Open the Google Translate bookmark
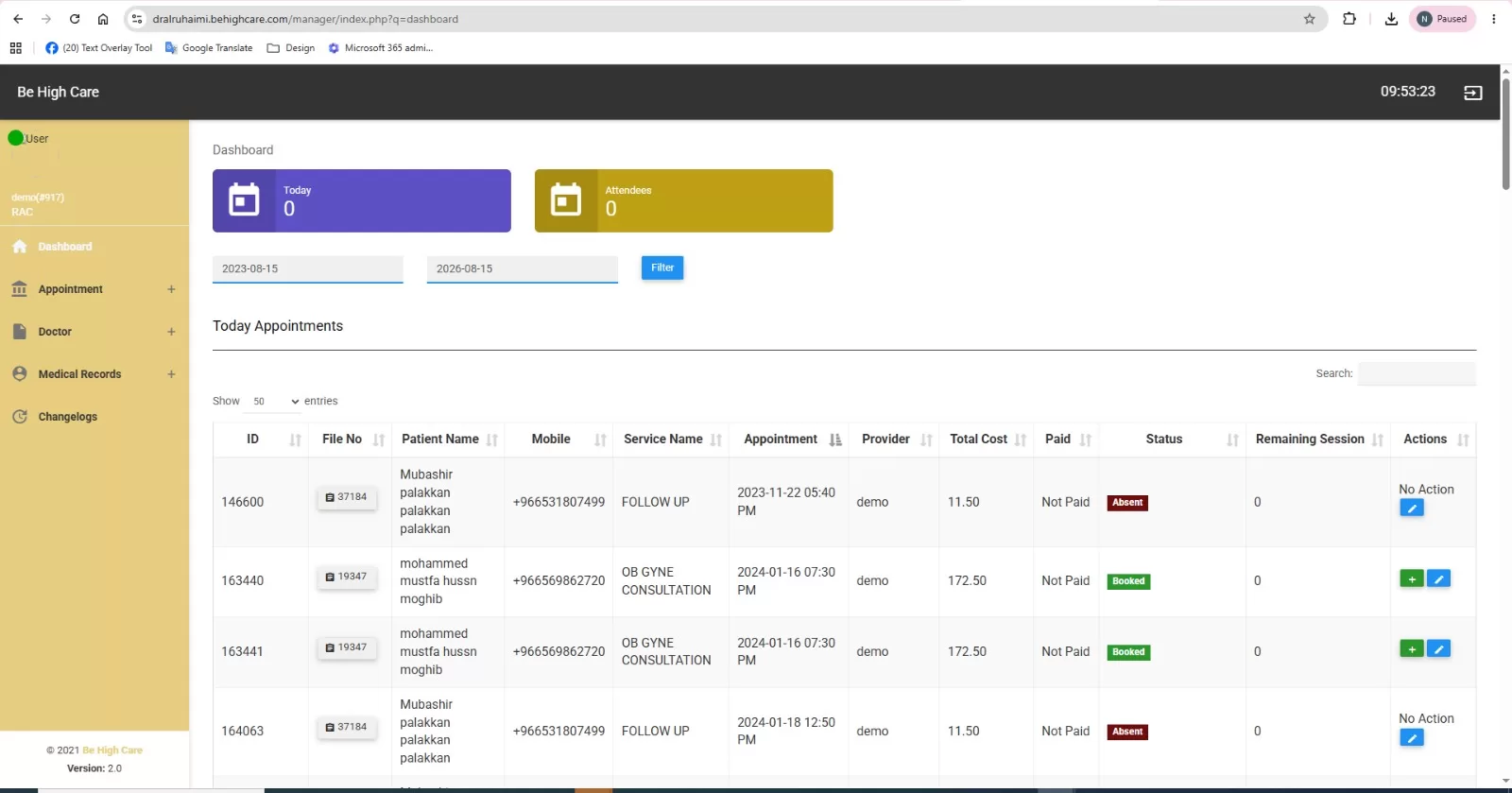Viewport: 1512px width, 793px height. click(x=209, y=48)
